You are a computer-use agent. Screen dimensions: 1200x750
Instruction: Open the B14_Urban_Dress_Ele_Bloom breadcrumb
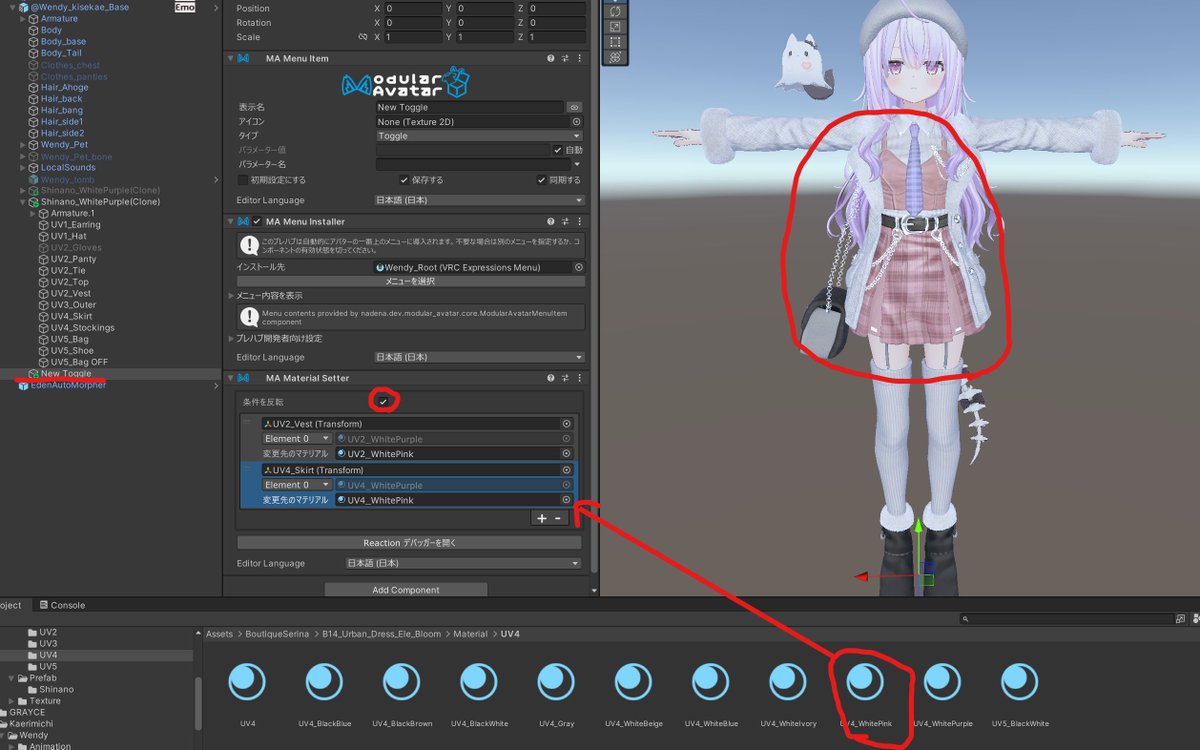click(x=381, y=634)
